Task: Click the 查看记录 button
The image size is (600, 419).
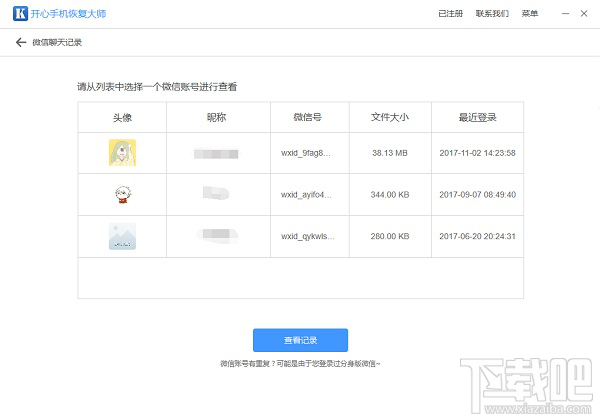Action: [x=300, y=340]
